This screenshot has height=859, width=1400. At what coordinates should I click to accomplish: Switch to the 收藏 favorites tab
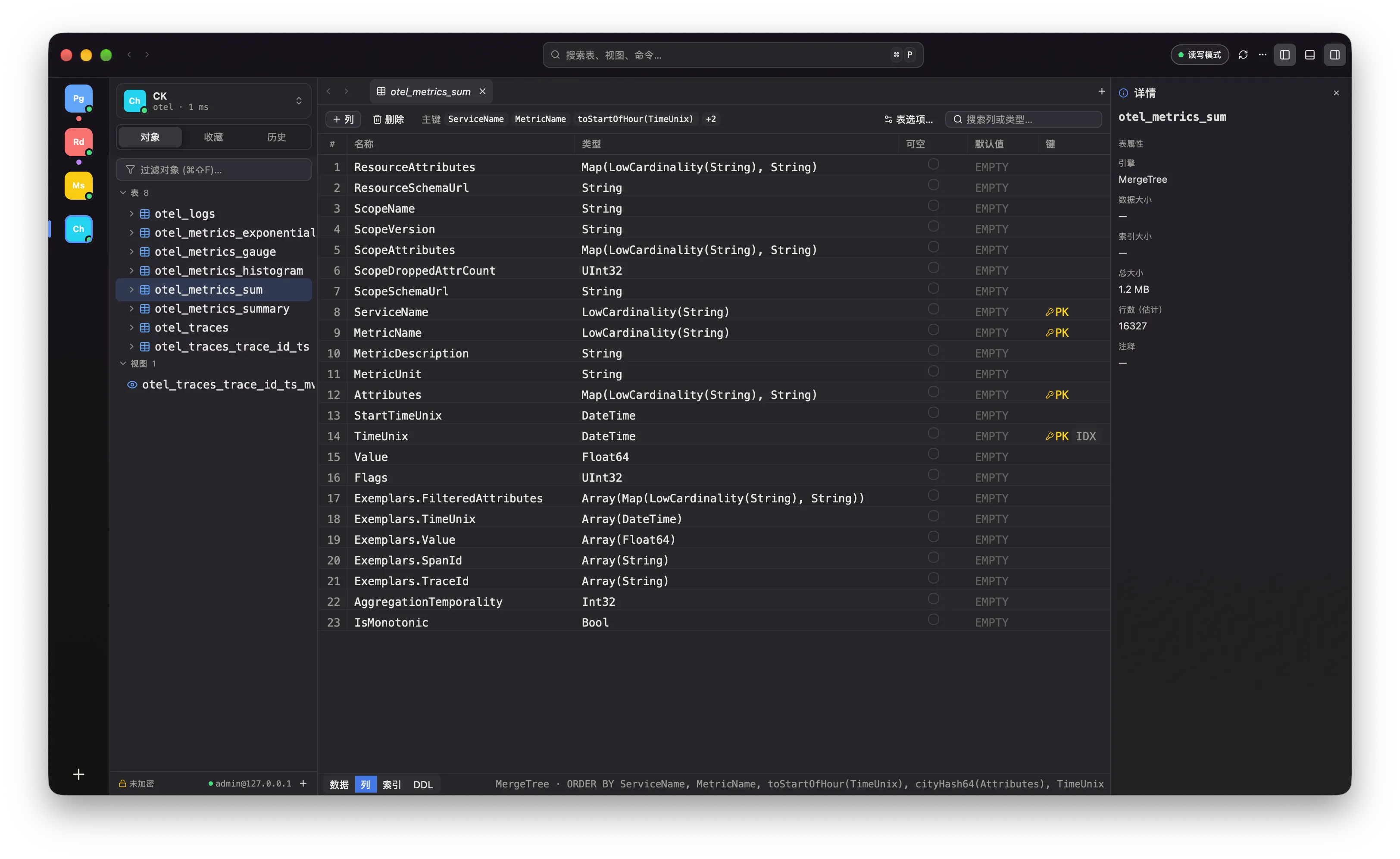[x=214, y=137]
